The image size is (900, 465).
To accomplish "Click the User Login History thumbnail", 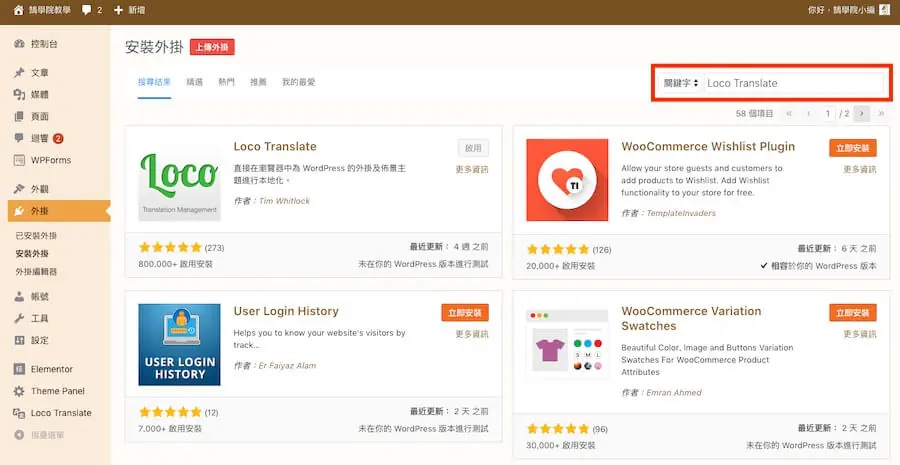I will point(180,344).
